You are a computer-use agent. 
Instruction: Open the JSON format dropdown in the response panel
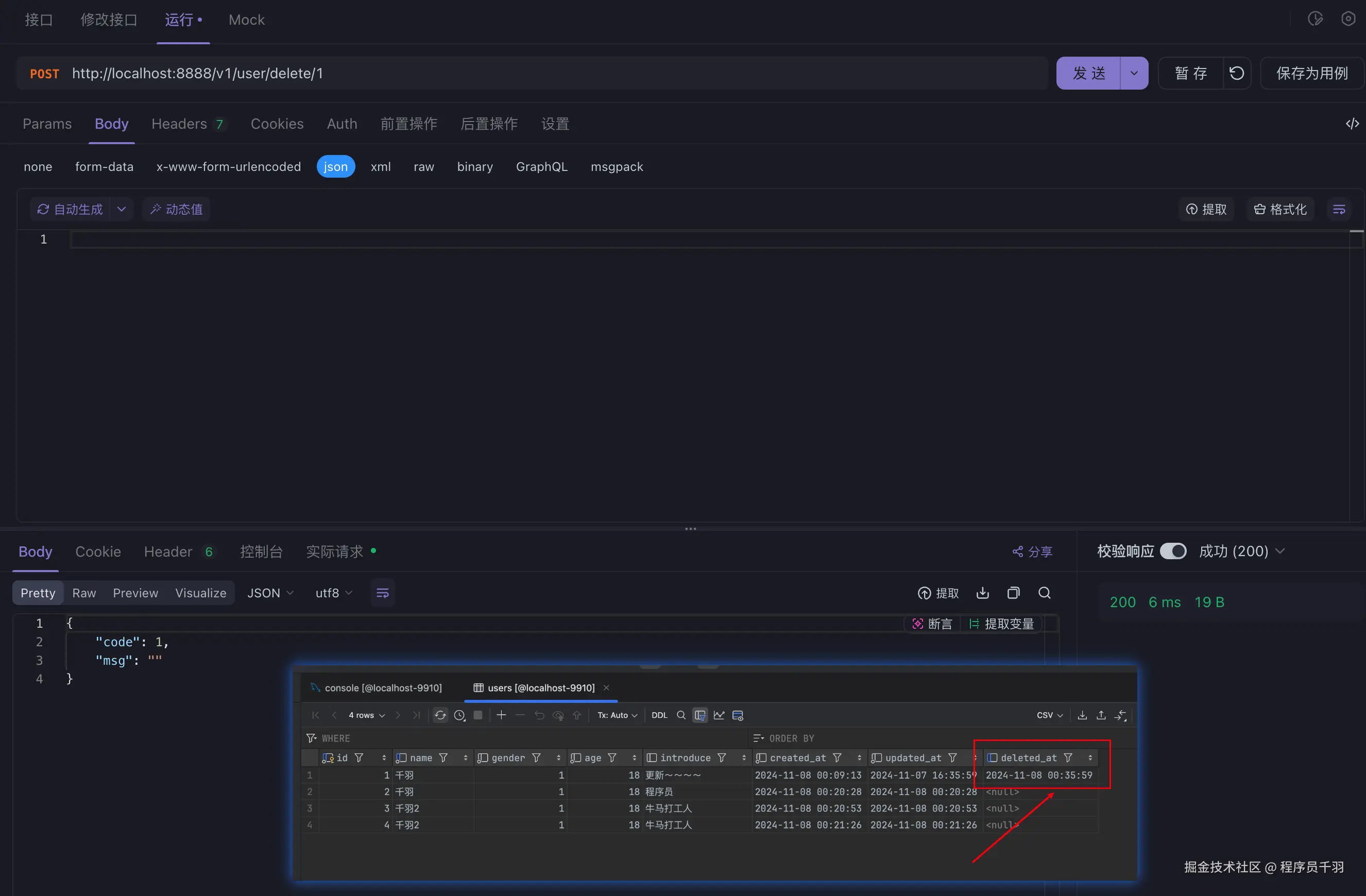pos(270,593)
